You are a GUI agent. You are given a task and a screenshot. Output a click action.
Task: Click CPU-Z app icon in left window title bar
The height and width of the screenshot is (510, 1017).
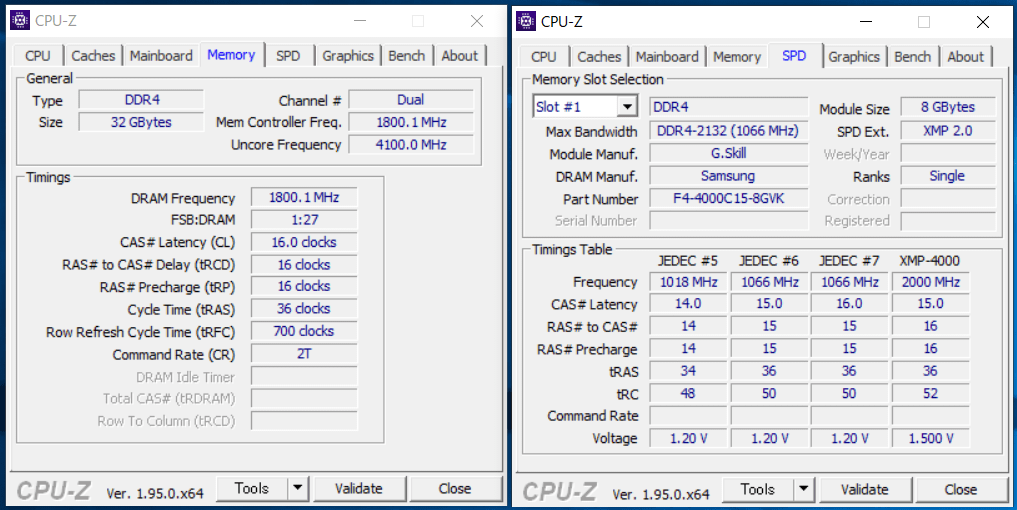[x=20, y=21]
